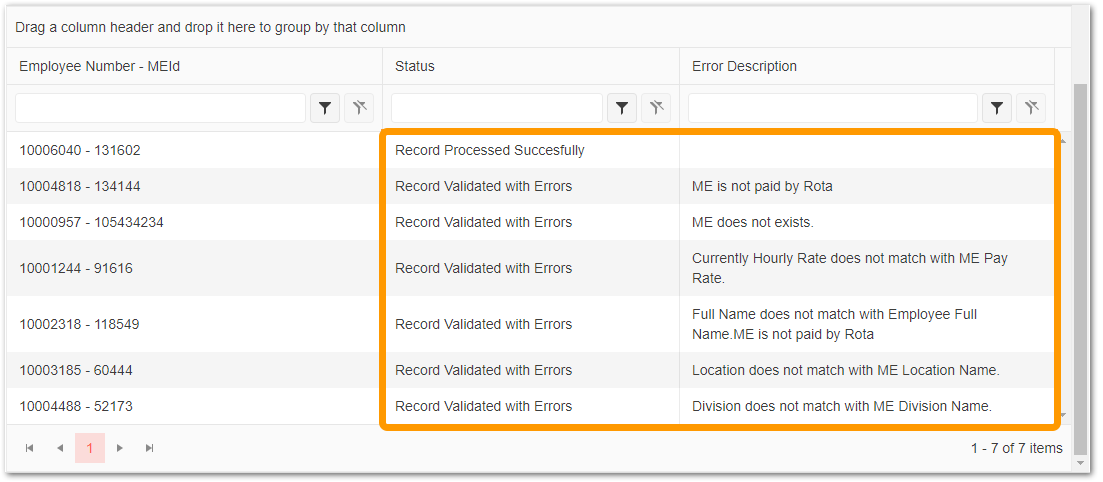This screenshot has height=482, width=1103.
Task: Jump to last page of grid
Action: click(x=150, y=448)
